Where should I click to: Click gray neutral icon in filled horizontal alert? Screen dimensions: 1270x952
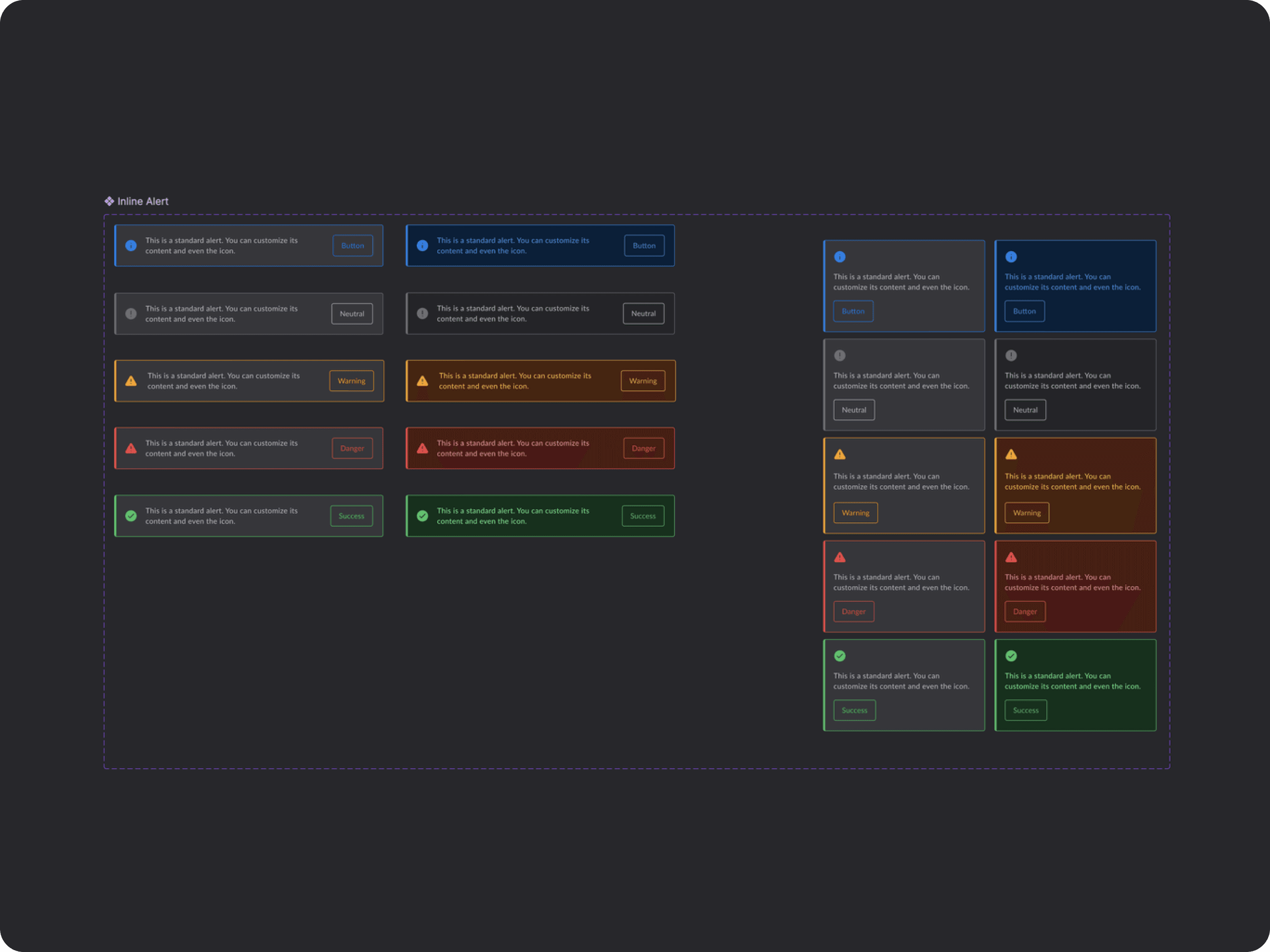tap(423, 313)
